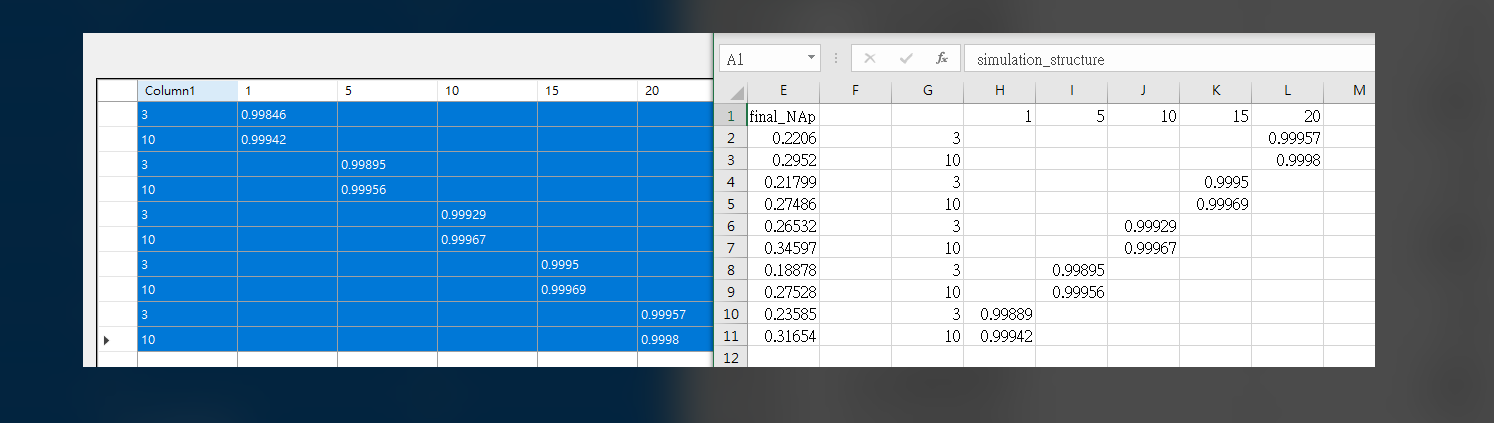Viewport: 1494px width, 423px height.
Task: Click the formula bar containing simulation_structure
Action: pyautogui.click(x=1169, y=59)
